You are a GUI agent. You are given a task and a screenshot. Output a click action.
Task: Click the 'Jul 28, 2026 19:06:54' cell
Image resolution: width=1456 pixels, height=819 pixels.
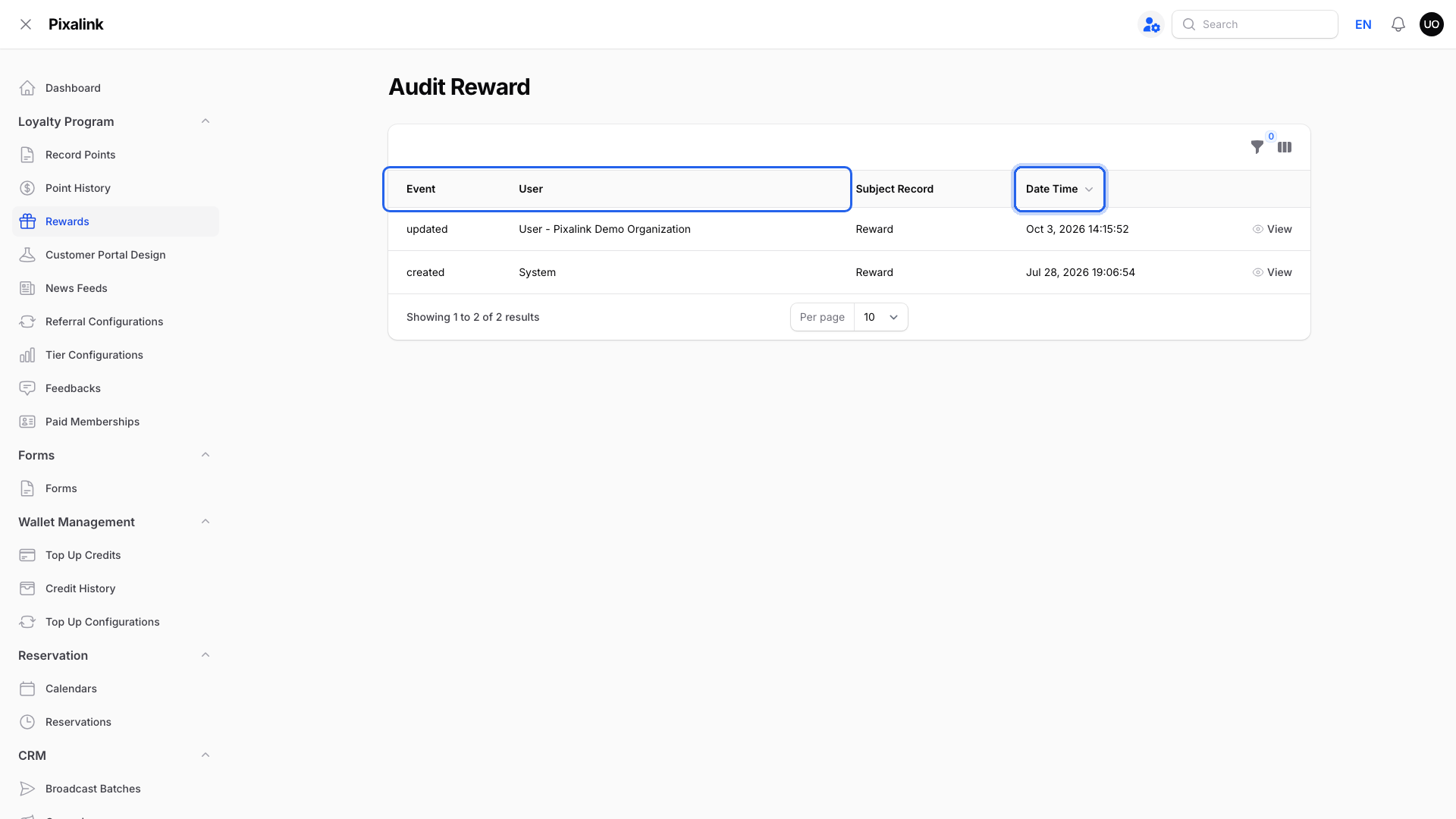pyautogui.click(x=1080, y=272)
